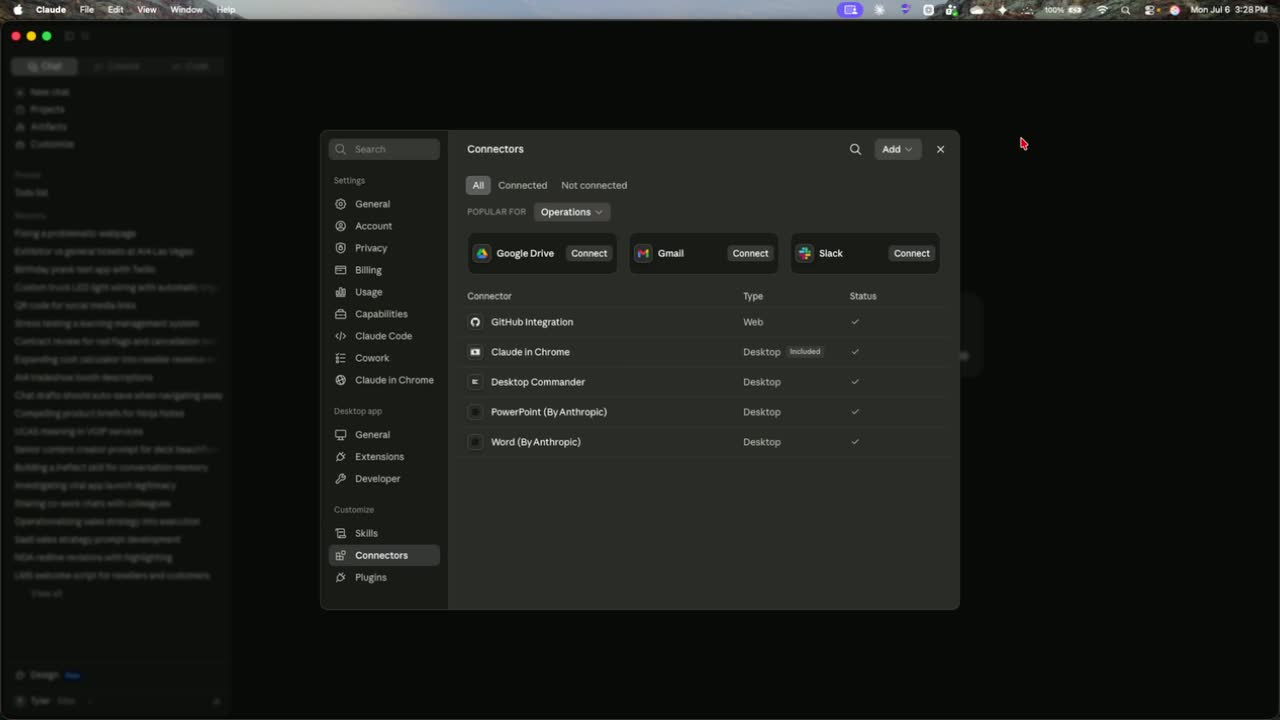Viewport: 1280px width, 720px height.
Task: Click the Word (By Anthropic) connector icon
Action: pos(475,442)
